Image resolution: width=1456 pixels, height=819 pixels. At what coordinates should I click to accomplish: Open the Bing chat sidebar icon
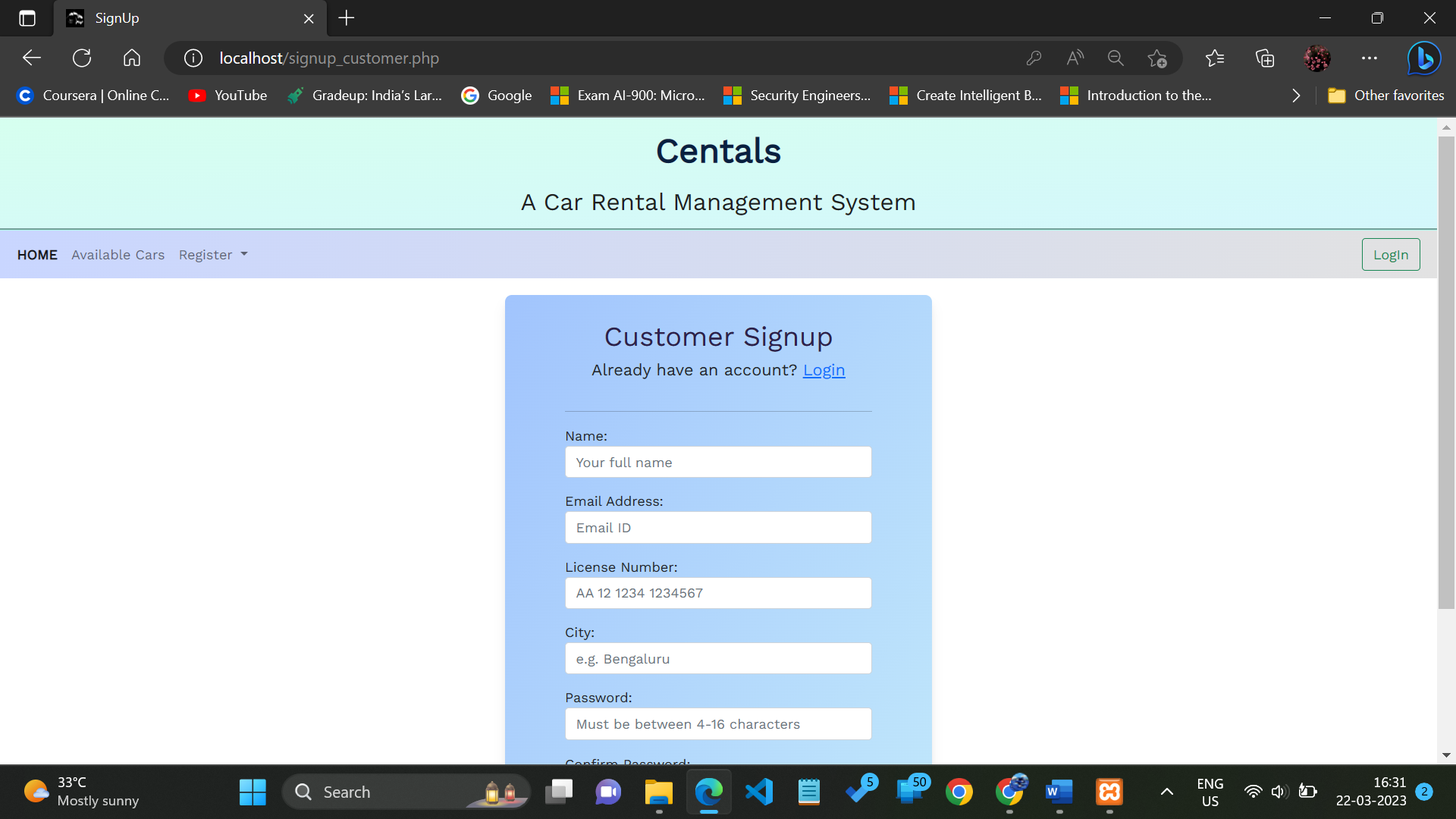coord(1423,58)
